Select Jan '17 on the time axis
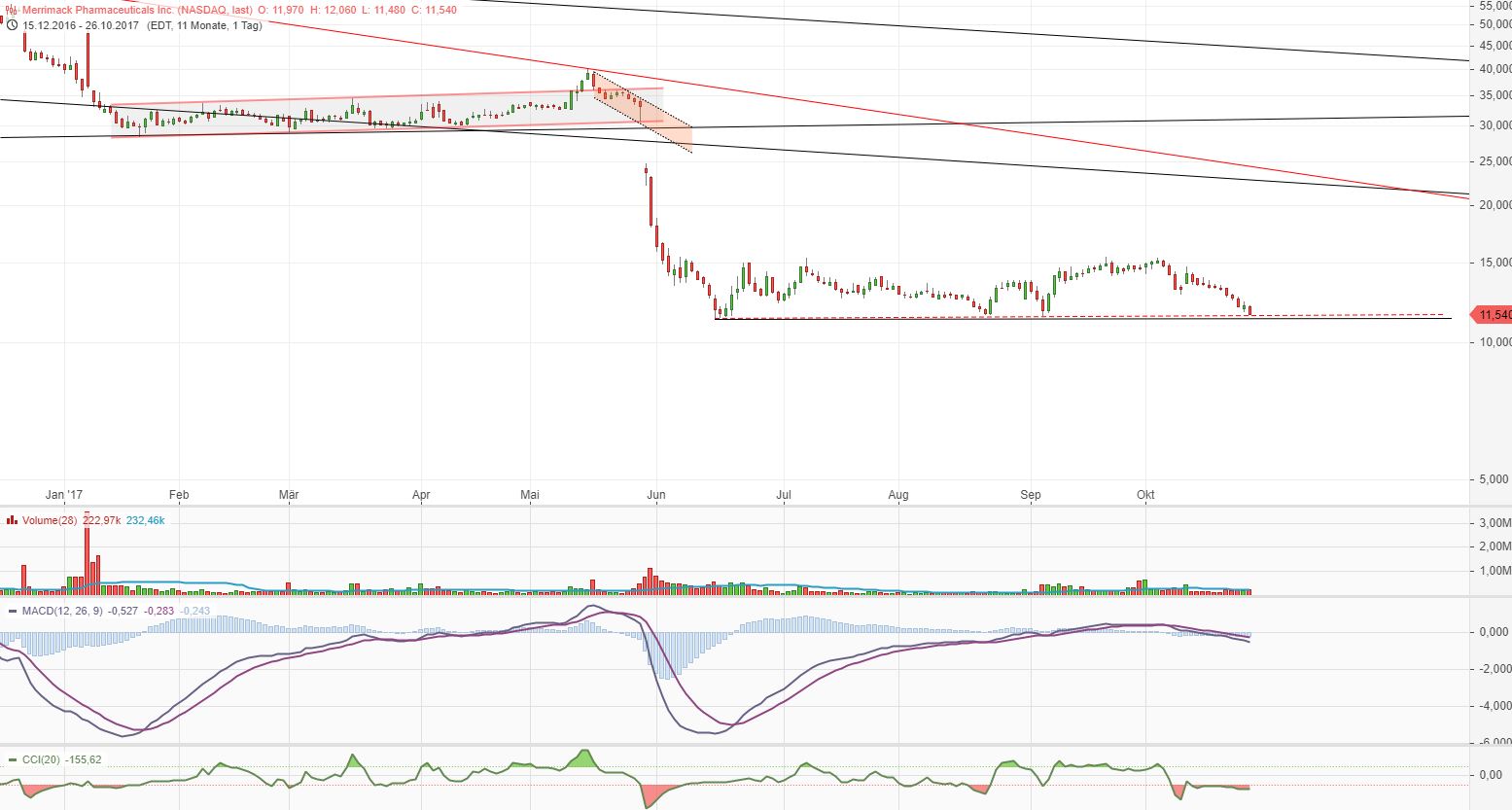The image size is (1512, 810). tap(64, 495)
